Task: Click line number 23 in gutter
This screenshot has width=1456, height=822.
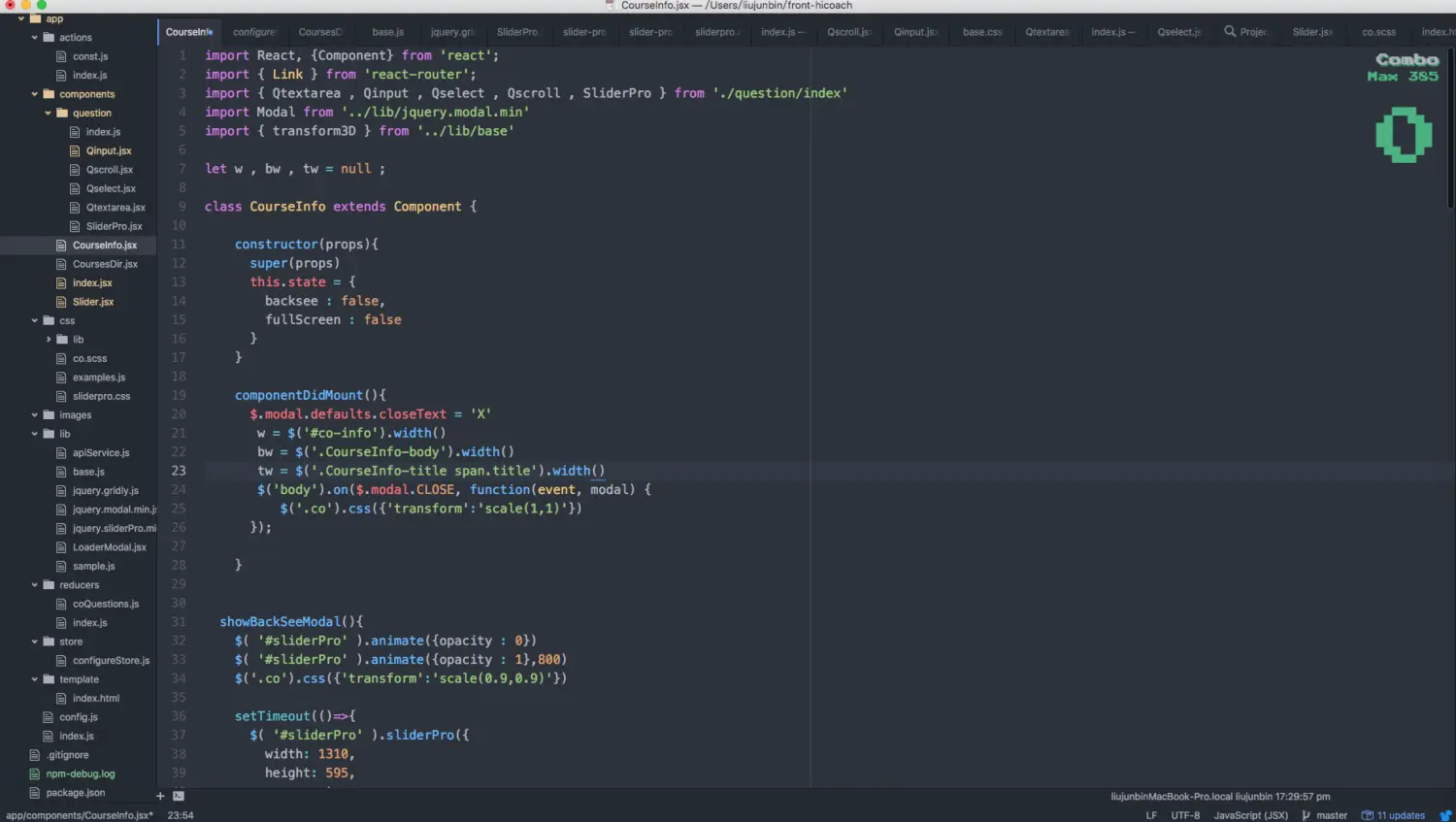Action: [x=179, y=471]
